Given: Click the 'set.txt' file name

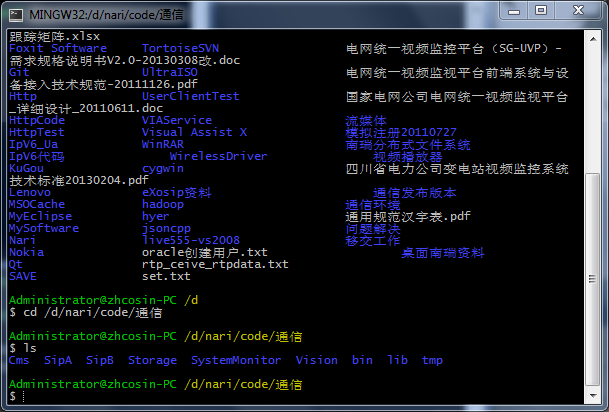Looking at the screenshot, I should click(166, 276).
